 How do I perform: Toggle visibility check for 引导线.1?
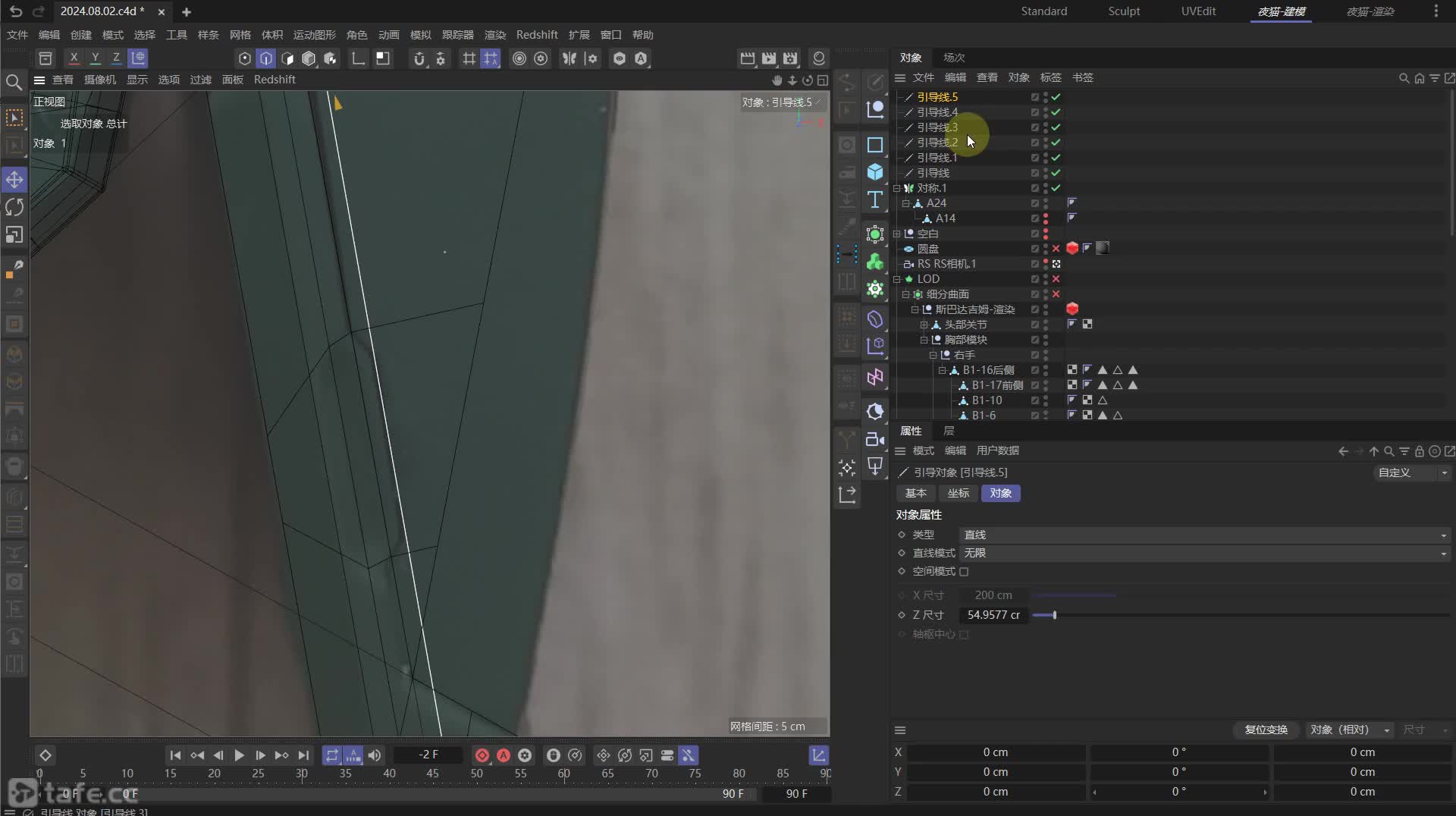(1056, 158)
